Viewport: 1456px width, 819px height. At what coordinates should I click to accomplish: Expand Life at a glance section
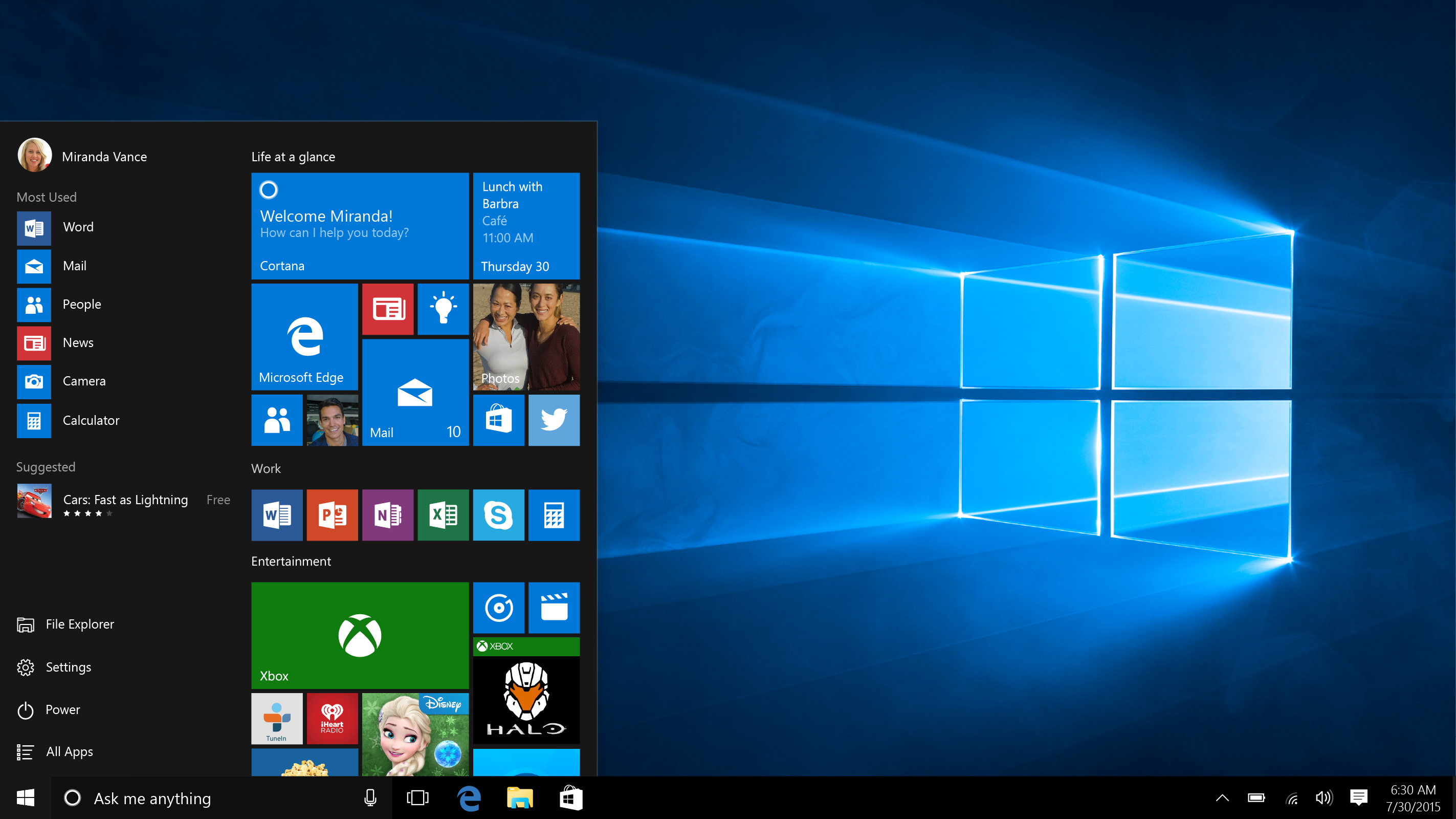tap(293, 156)
